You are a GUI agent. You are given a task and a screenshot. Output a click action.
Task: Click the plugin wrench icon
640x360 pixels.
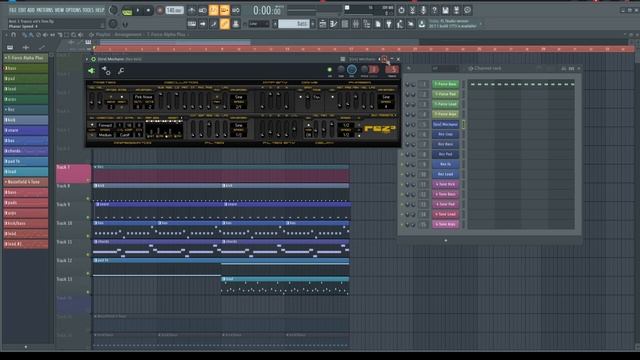pos(121,71)
